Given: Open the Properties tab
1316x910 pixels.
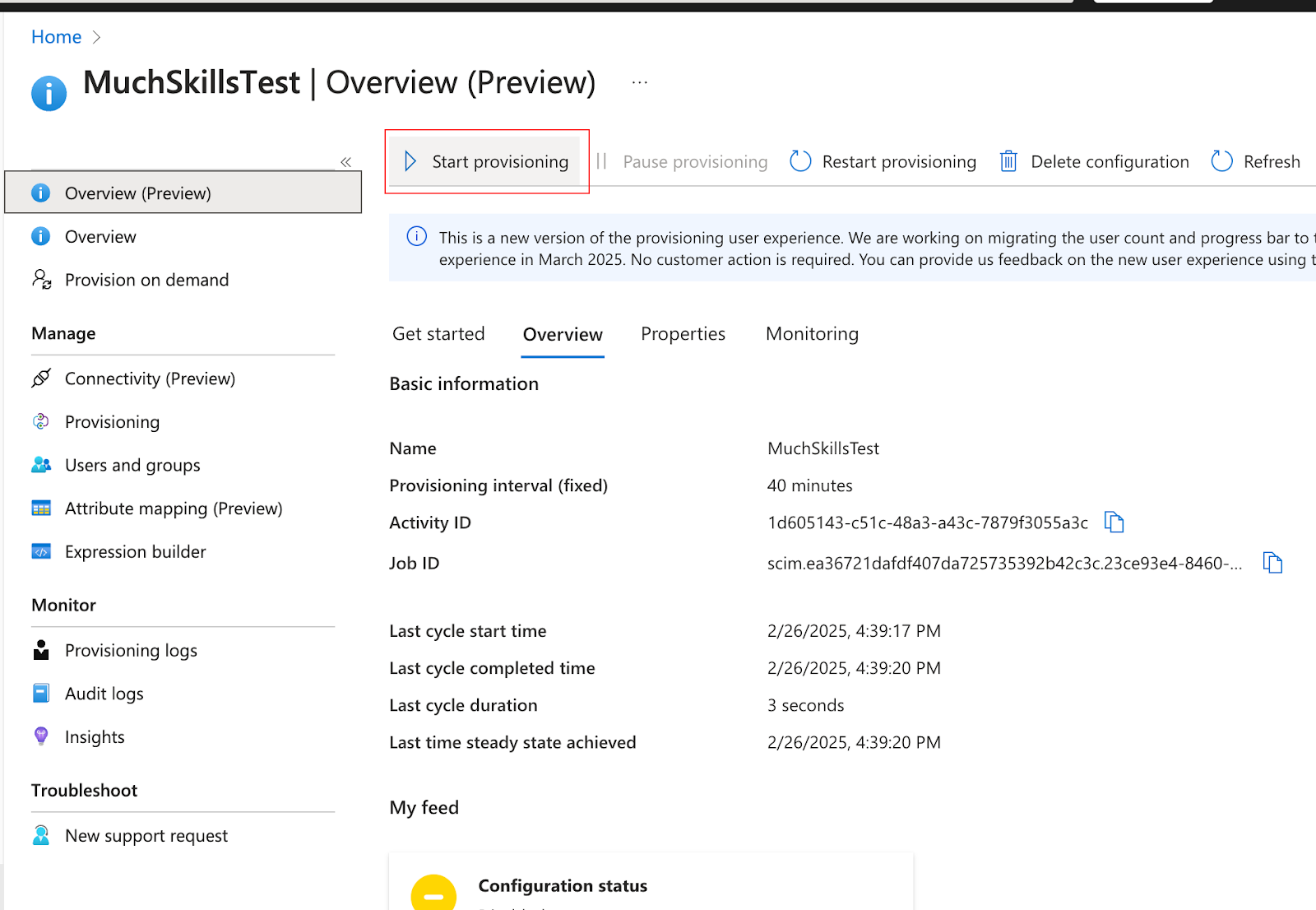Looking at the screenshot, I should [683, 334].
